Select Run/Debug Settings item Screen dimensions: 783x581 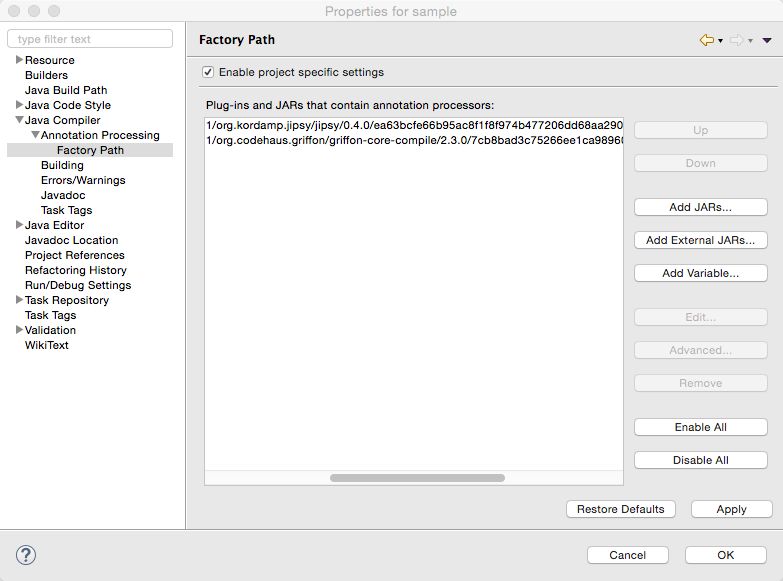[x=78, y=285]
